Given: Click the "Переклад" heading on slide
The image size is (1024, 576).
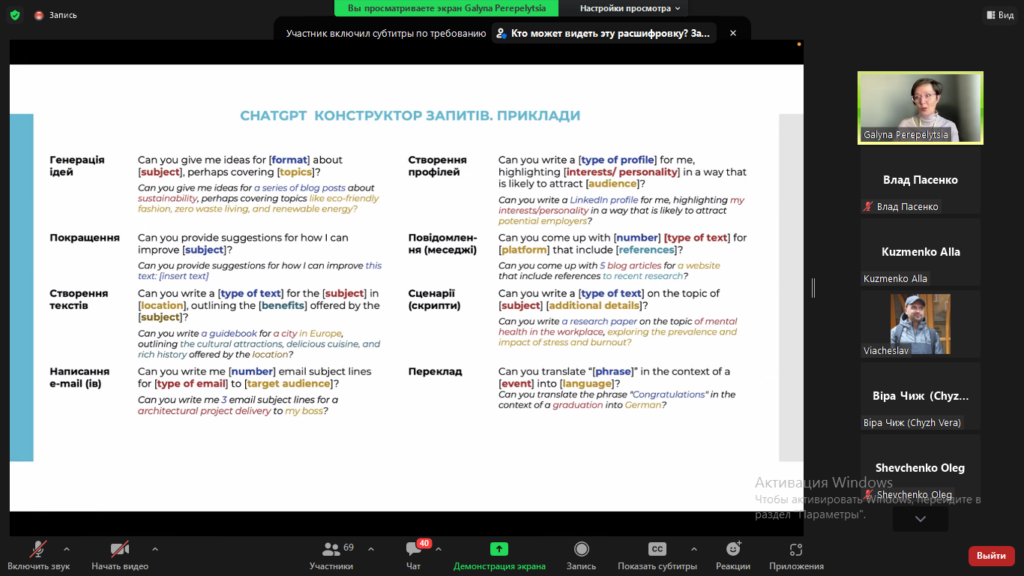Looking at the screenshot, I should [435, 372].
